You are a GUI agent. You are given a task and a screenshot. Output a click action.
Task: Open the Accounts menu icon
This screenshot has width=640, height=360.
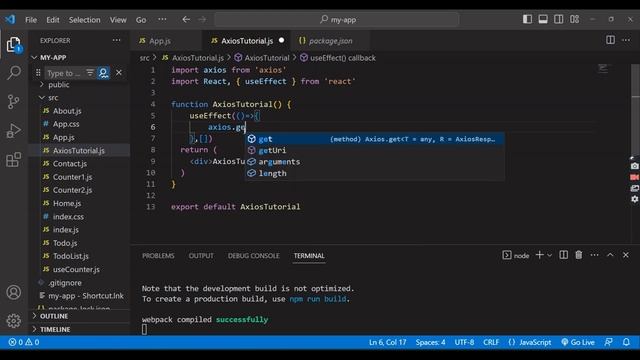pyautogui.click(x=13, y=292)
